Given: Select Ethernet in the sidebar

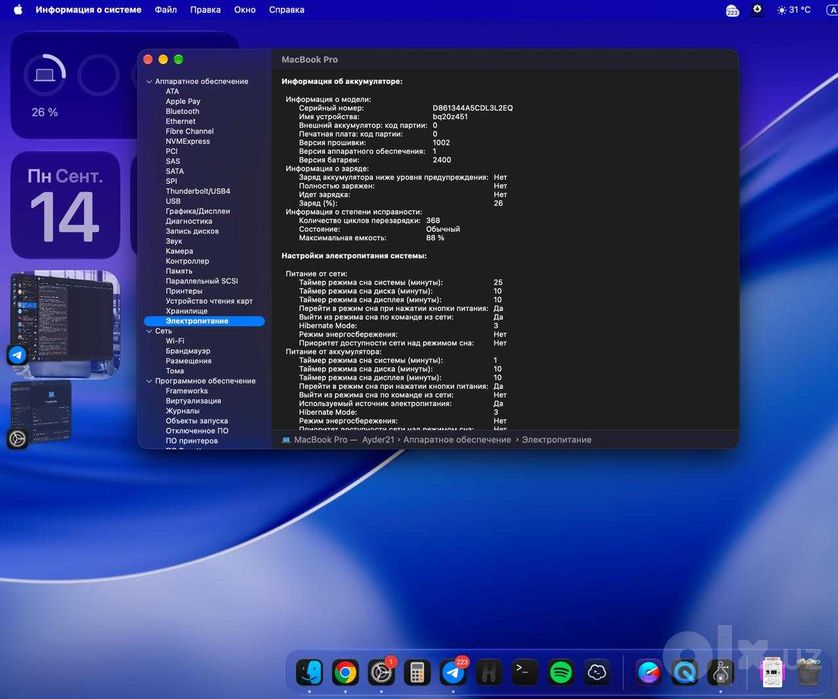Looking at the screenshot, I should click(180, 121).
